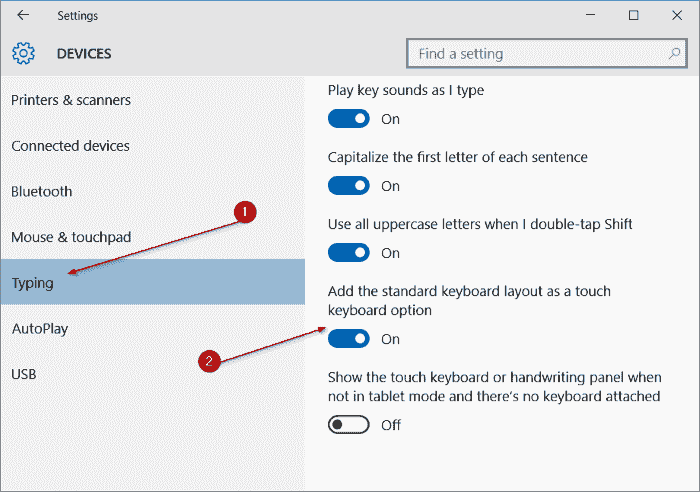The image size is (700, 492).
Task: Type in the Find a setting box
Action: tap(535, 53)
